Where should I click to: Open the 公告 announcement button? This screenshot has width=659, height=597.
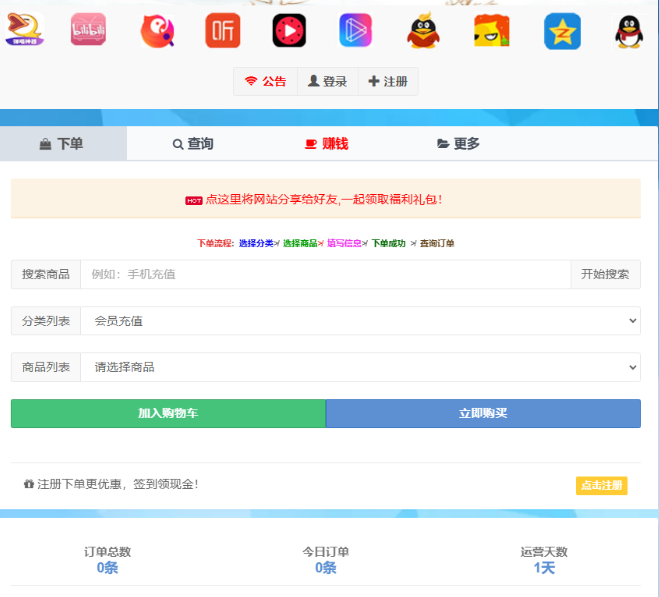(266, 81)
